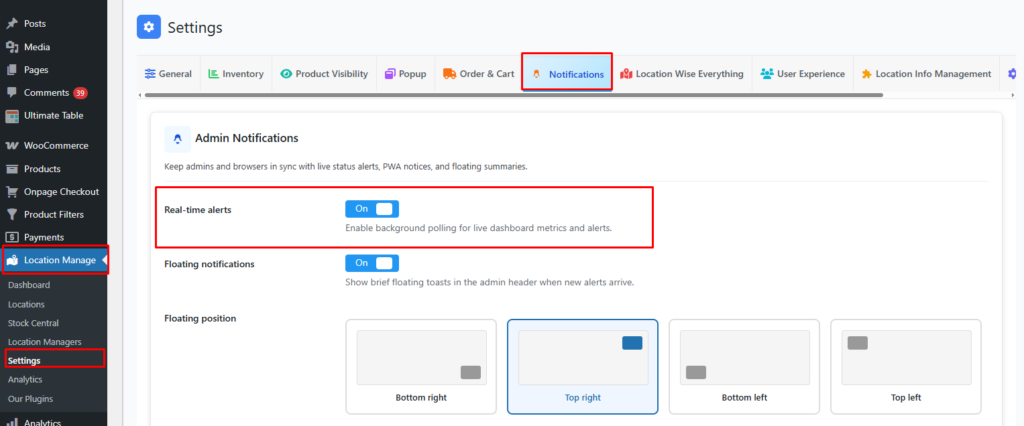Click the Comments speech bubble icon
1024x426 pixels.
pos(12,93)
